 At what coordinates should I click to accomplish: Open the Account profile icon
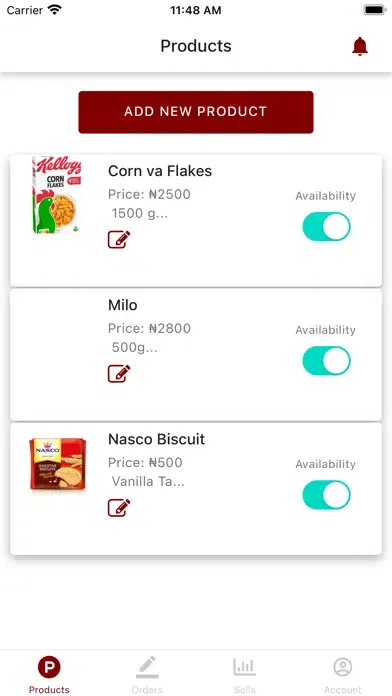[343, 667]
